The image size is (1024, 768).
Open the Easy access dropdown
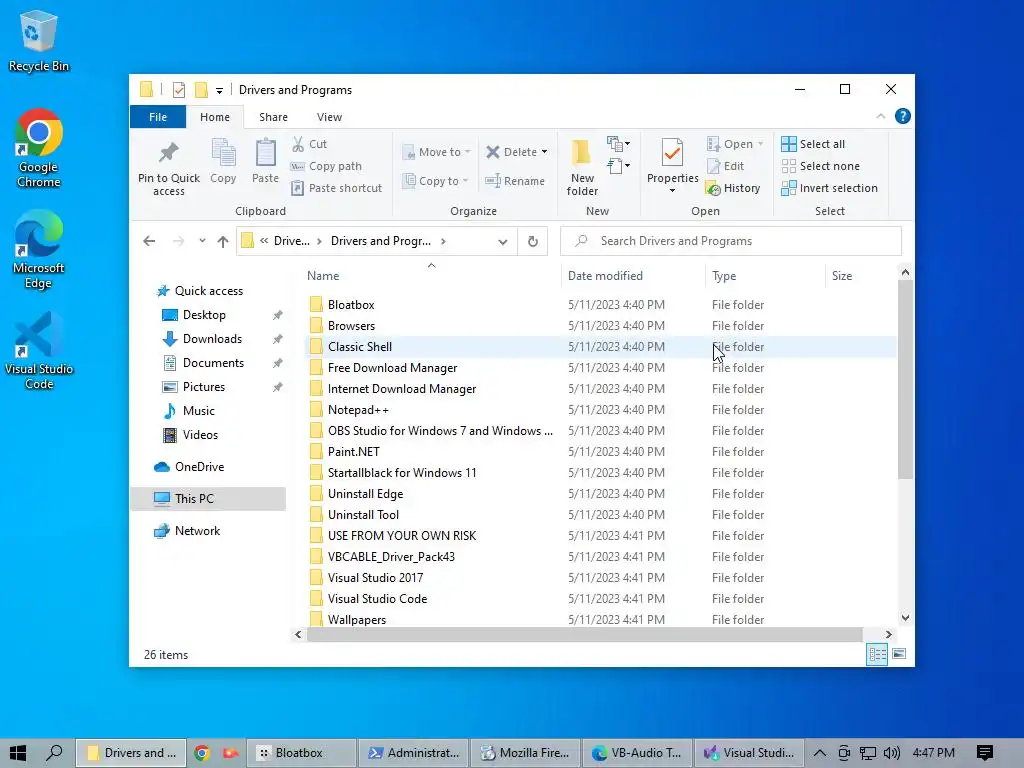(x=618, y=166)
